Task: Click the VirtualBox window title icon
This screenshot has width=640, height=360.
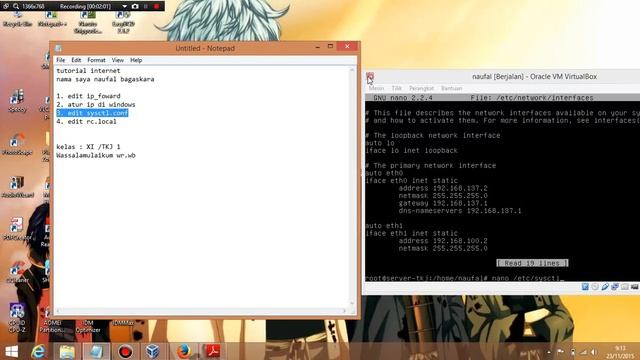Action: point(370,76)
